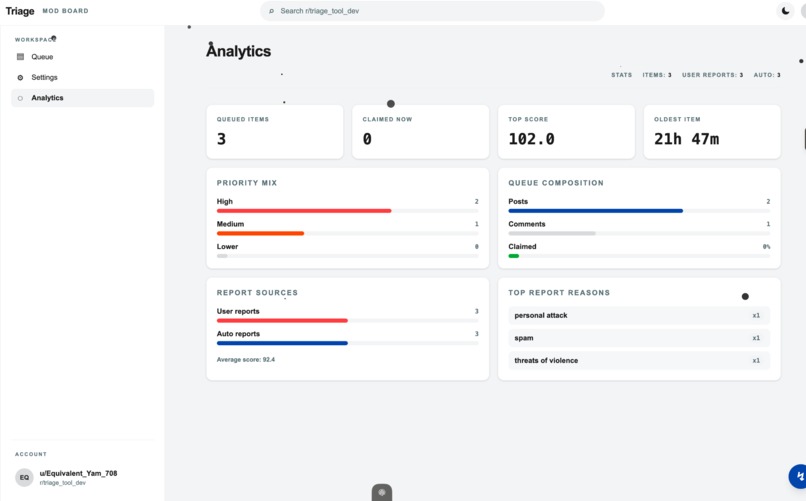Click the Lower label in Priority Mix
The width and height of the screenshot is (806, 501).
click(x=227, y=247)
